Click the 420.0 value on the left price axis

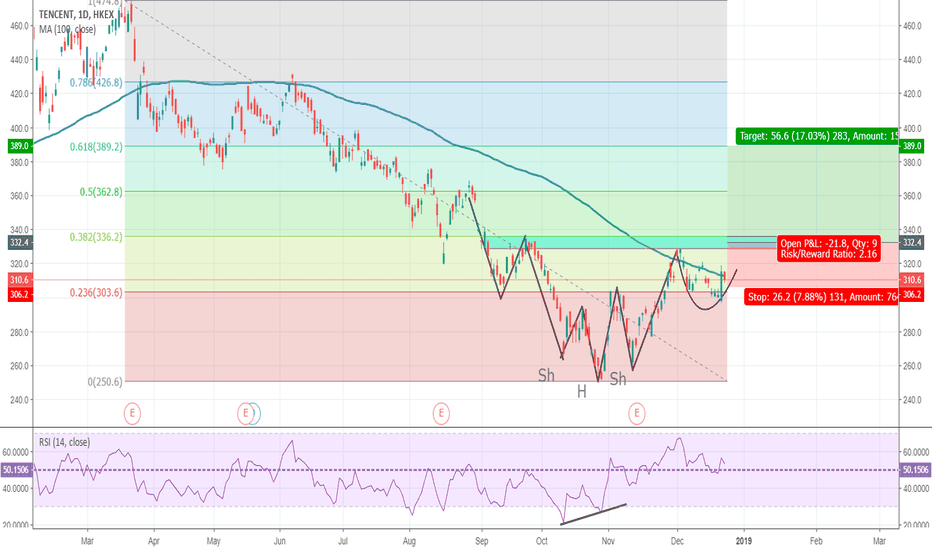point(20,94)
